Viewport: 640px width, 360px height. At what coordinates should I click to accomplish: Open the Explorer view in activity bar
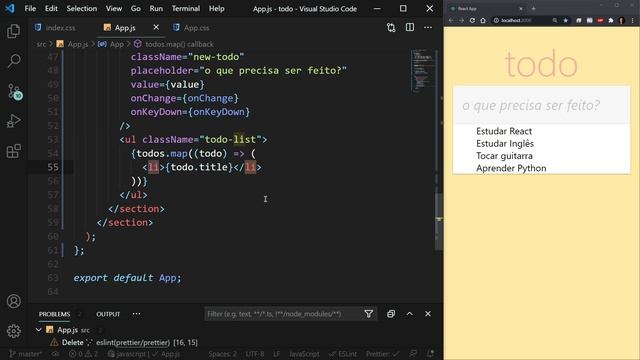point(13,31)
